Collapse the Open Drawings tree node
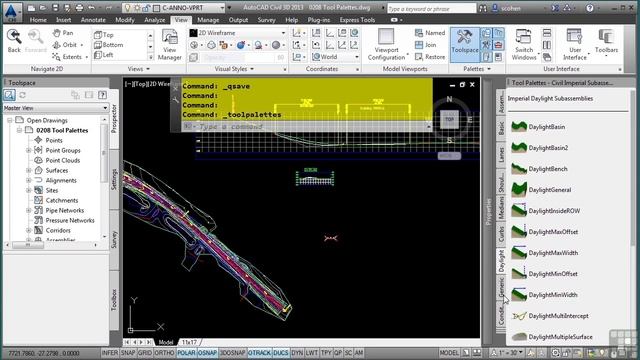This screenshot has height=360, width=640. (x=9, y=120)
